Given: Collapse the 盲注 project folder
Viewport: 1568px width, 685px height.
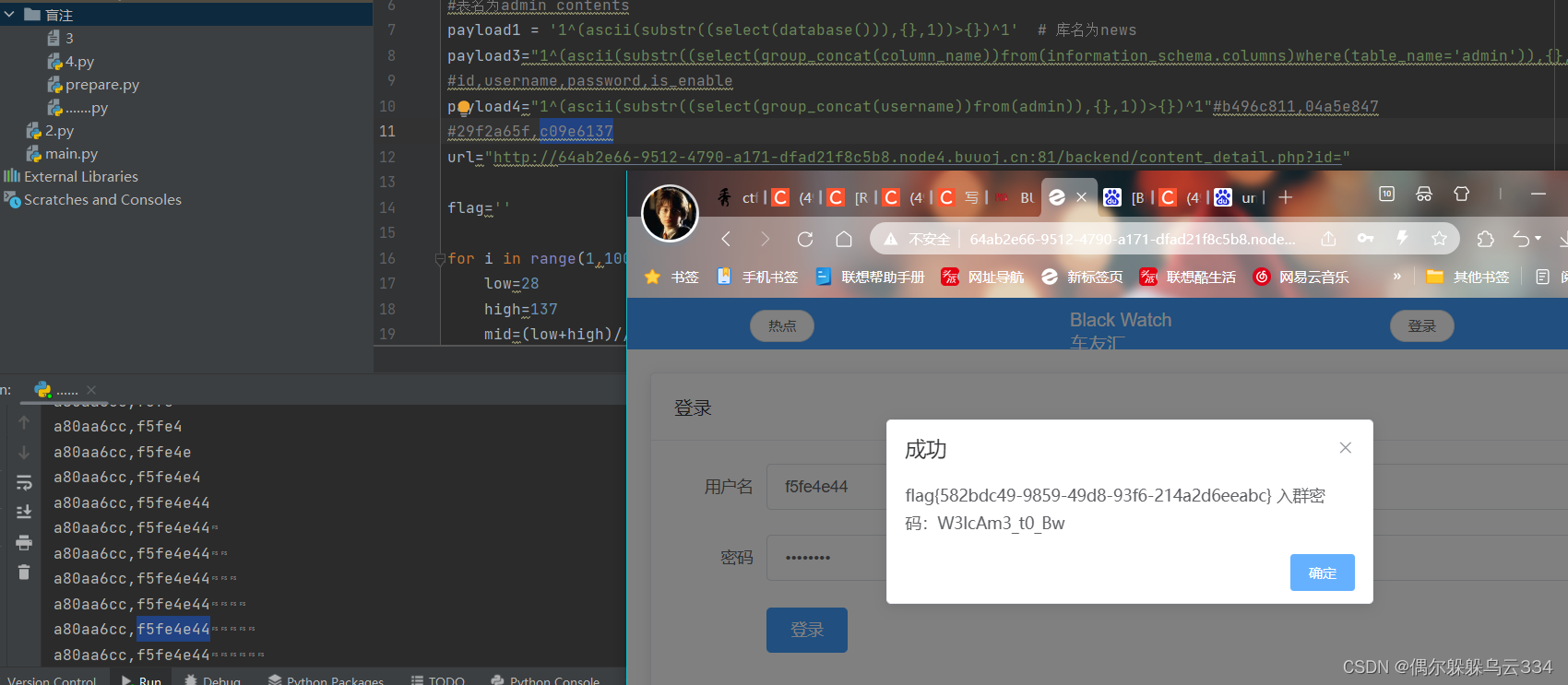Looking at the screenshot, I should (x=9, y=15).
